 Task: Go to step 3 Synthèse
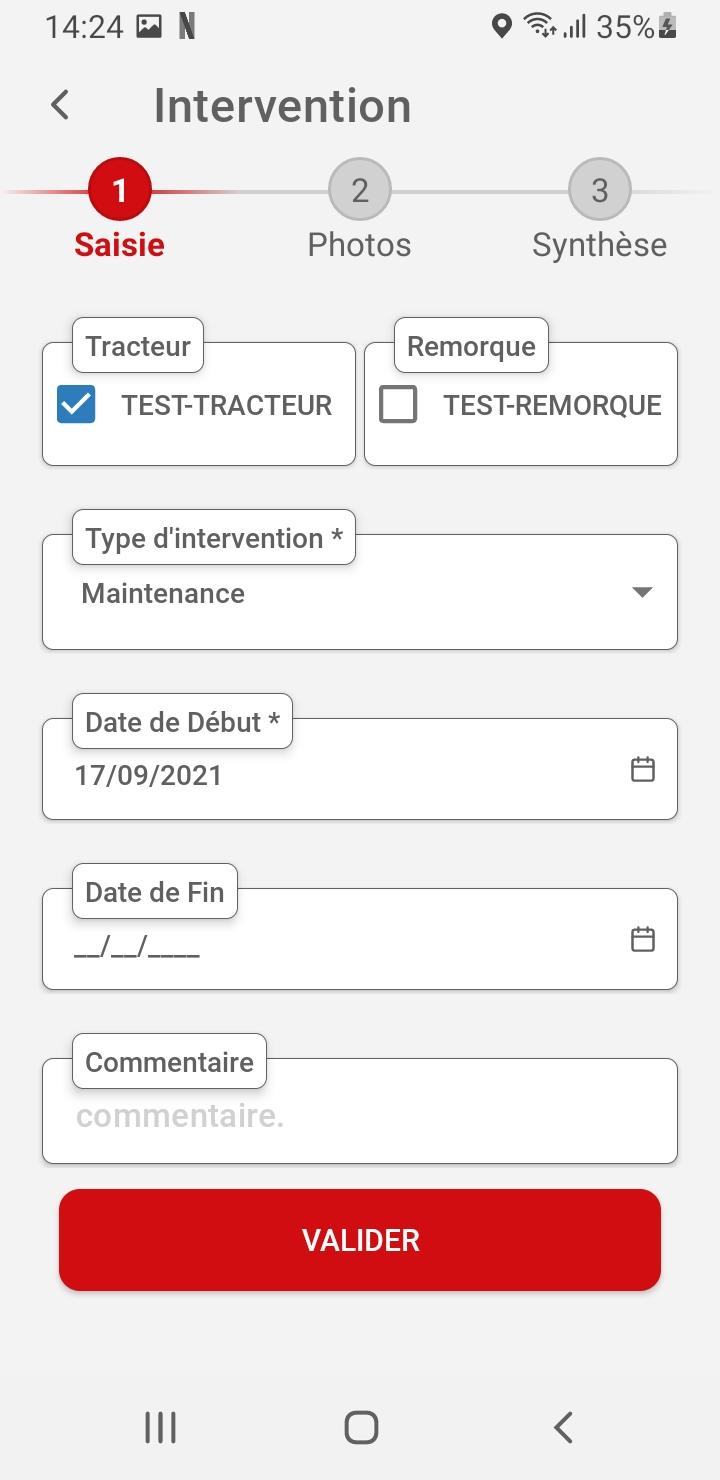(x=600, y=190)
